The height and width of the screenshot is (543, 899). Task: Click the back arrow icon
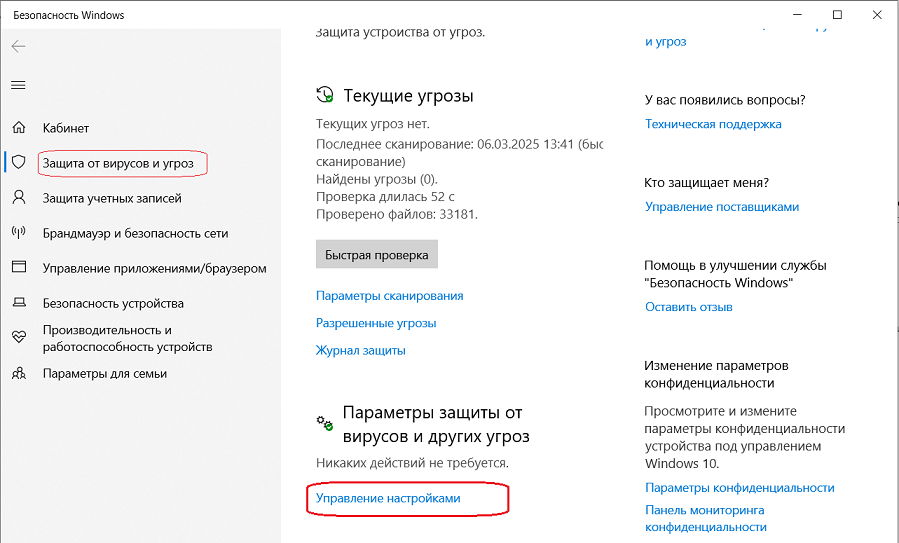pyautogui.click(x=18, y=46)
